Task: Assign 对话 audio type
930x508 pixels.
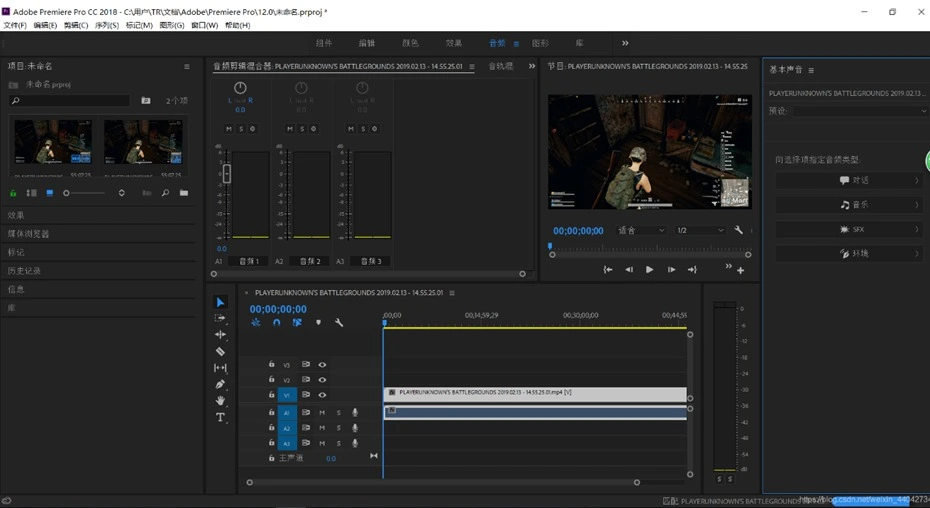Action: [849, 180]
